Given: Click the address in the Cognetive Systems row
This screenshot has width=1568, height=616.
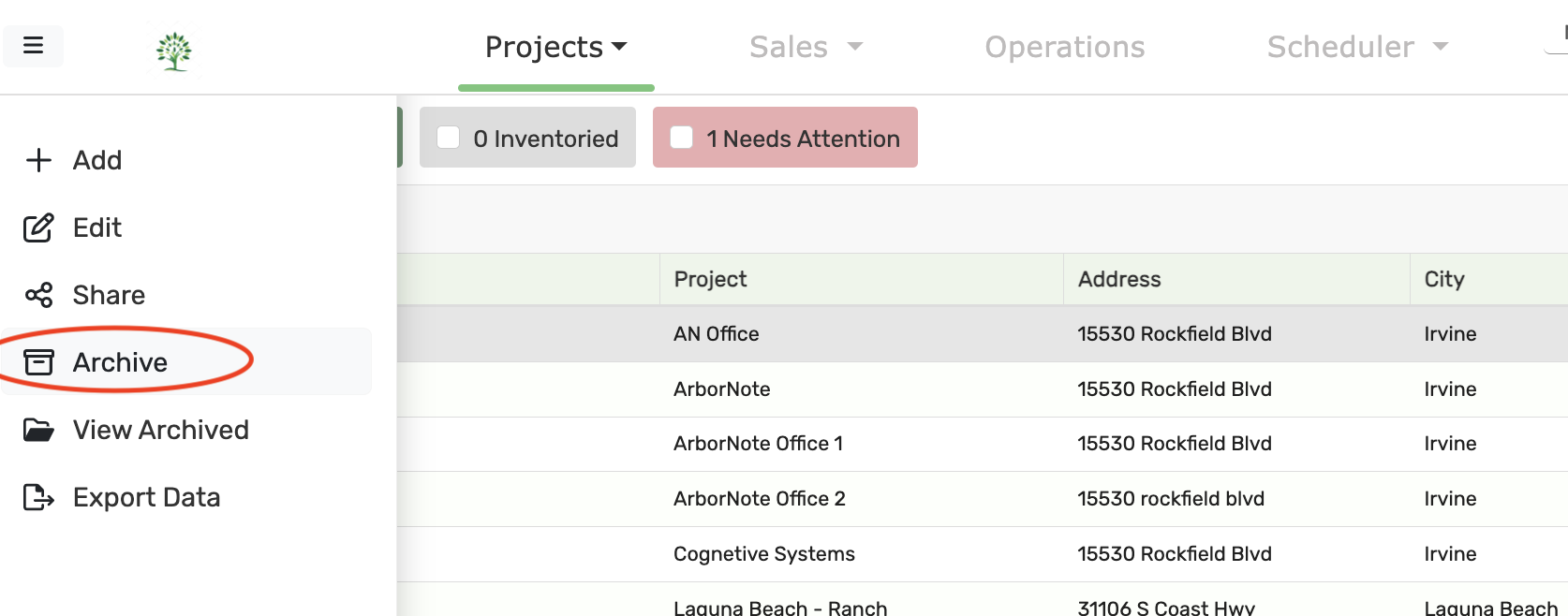Looking at the screenshot, I should coord(1175,554).
